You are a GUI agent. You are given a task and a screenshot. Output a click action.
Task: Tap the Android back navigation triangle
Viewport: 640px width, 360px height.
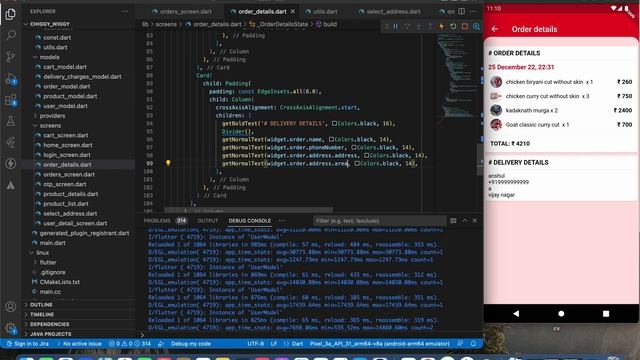(516, 313)
